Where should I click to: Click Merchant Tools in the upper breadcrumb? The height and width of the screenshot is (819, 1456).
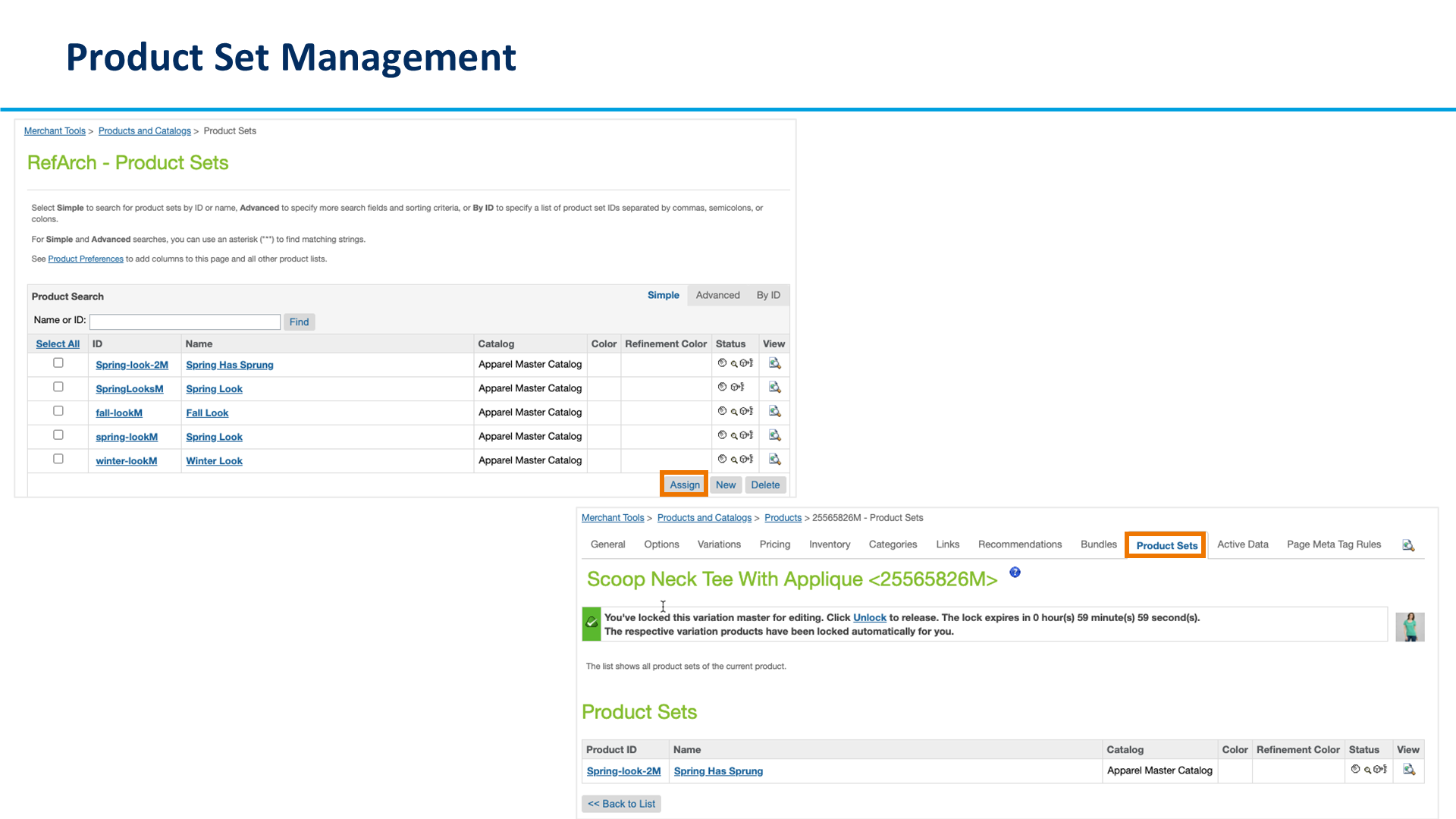[x=55, y=130]
